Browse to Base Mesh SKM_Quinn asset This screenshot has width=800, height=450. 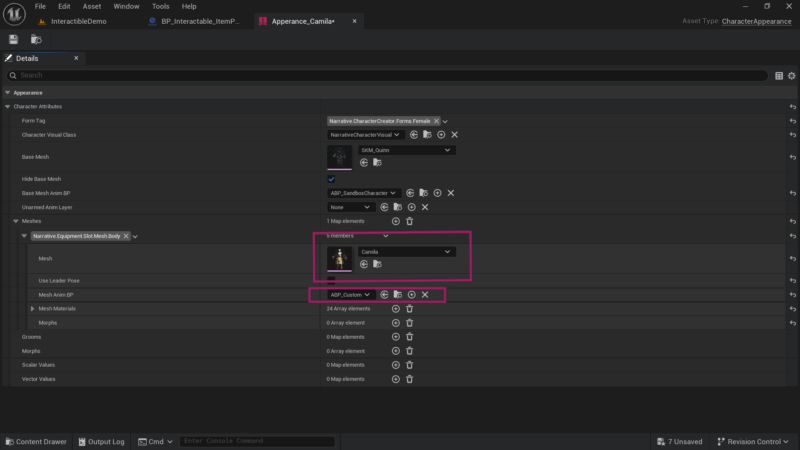(377, 162)
